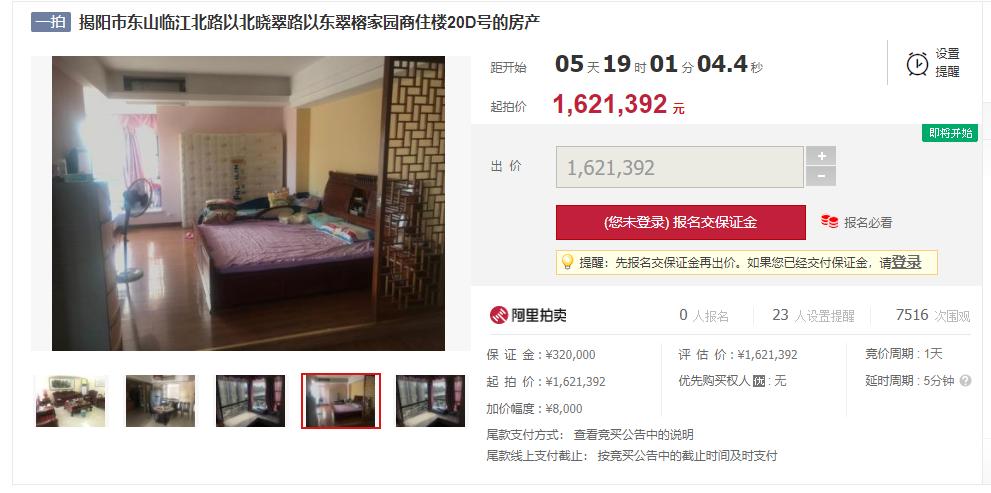Click the alarm clock reminder icon
991x493 pixels.
click(917, 64)
